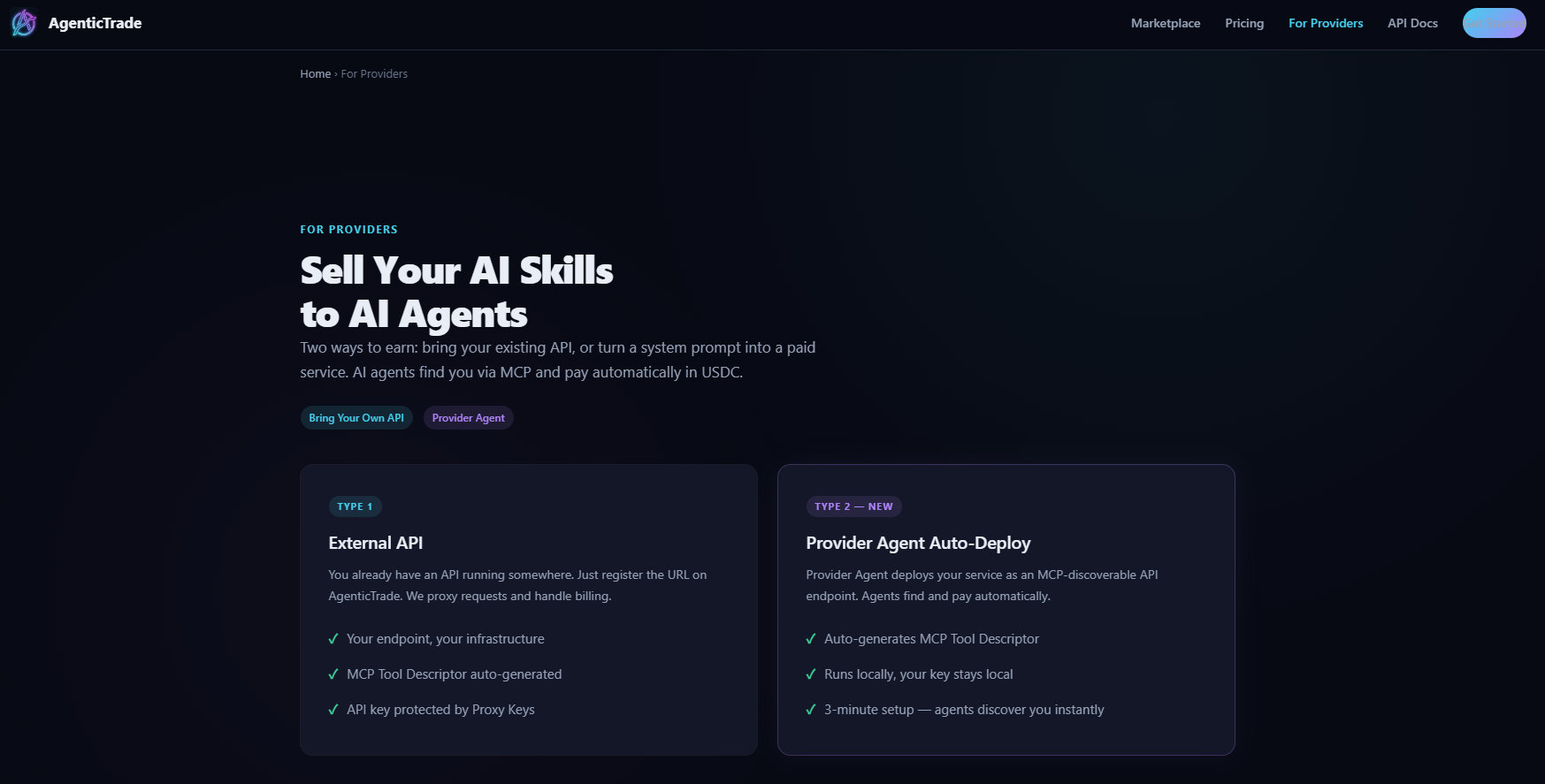Click 'Auto-generates MCP Tool Descriptor' text

pyautogui.click(x=931, y=639)
